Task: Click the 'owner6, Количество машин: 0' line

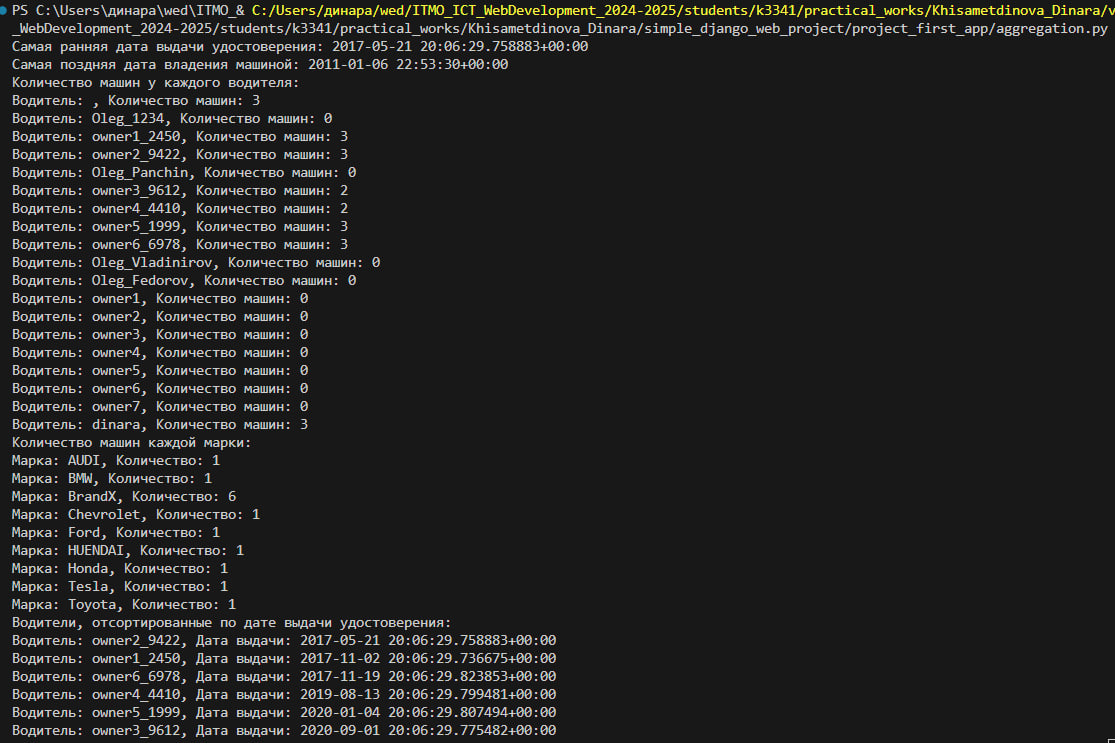Action: coord(160,389)
